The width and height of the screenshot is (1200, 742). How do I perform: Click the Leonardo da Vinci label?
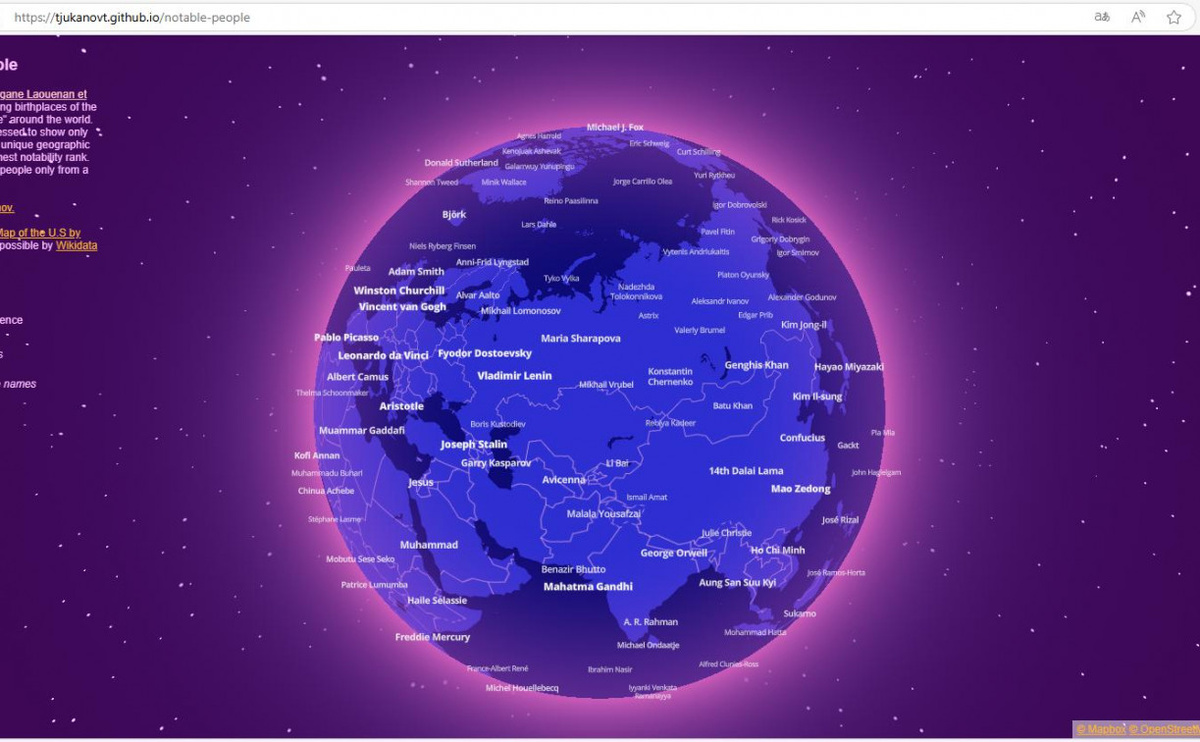coord(383,355)
